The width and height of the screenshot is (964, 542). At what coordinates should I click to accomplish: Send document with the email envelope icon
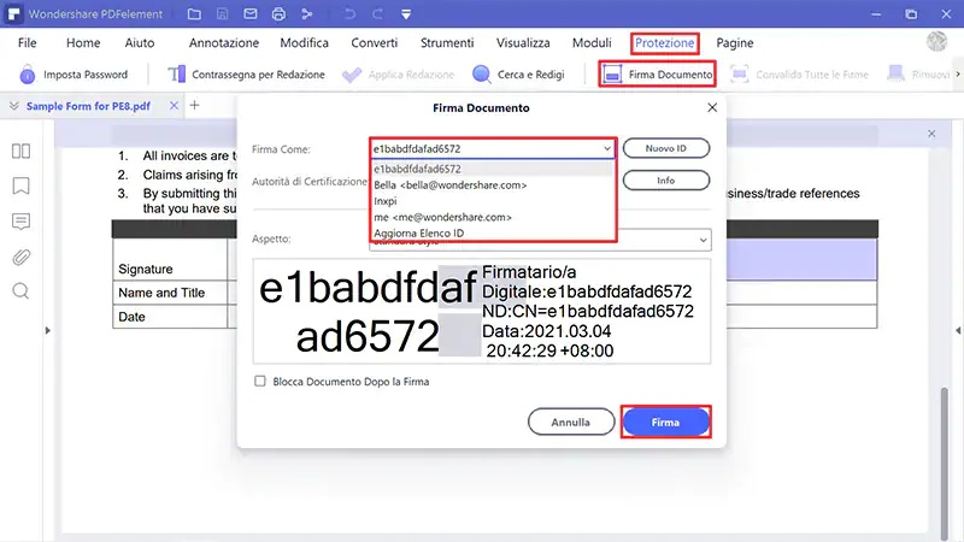click(250, 14)
